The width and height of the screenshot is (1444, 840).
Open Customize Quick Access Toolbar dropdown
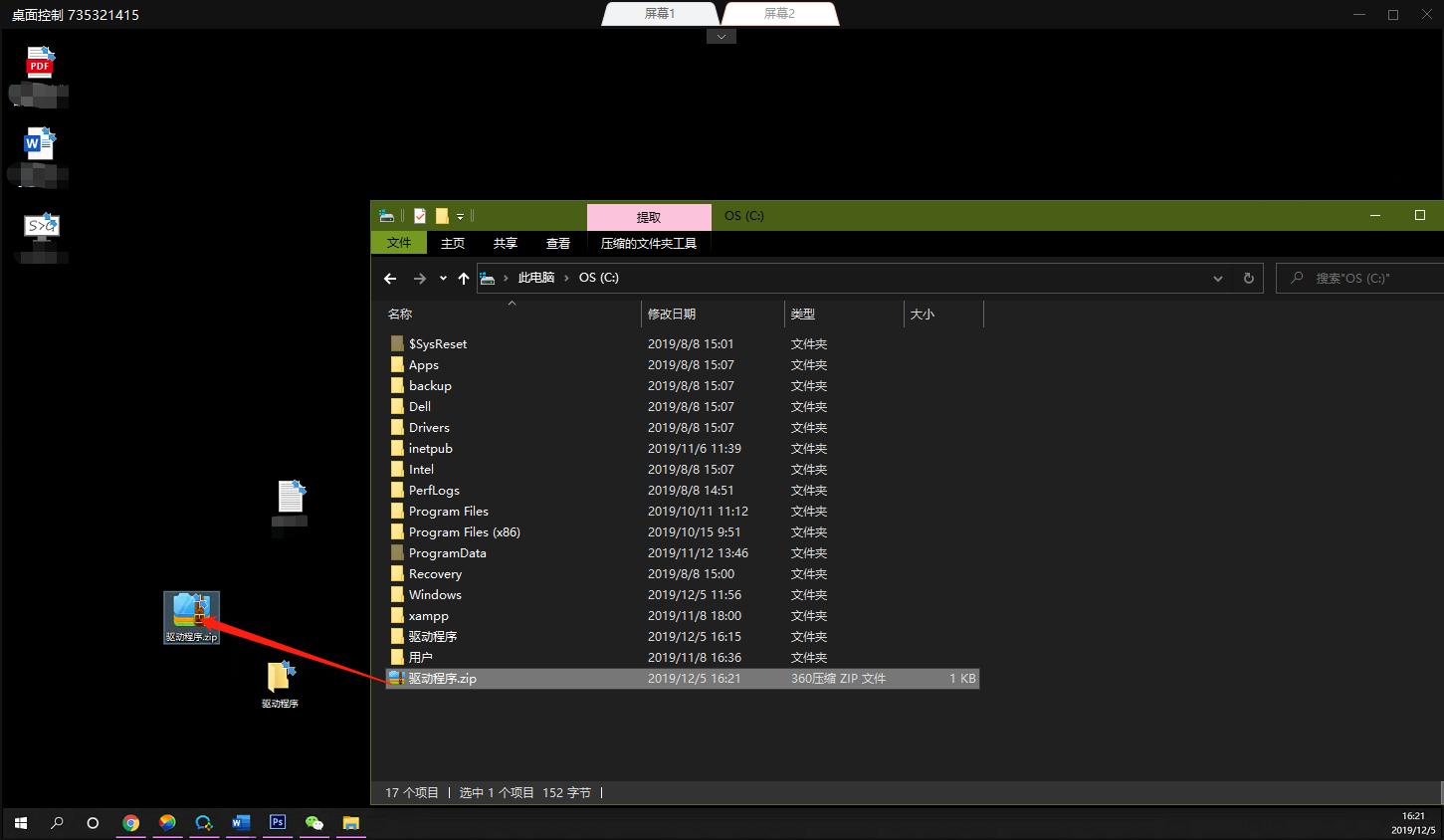(x=460, y=217)
